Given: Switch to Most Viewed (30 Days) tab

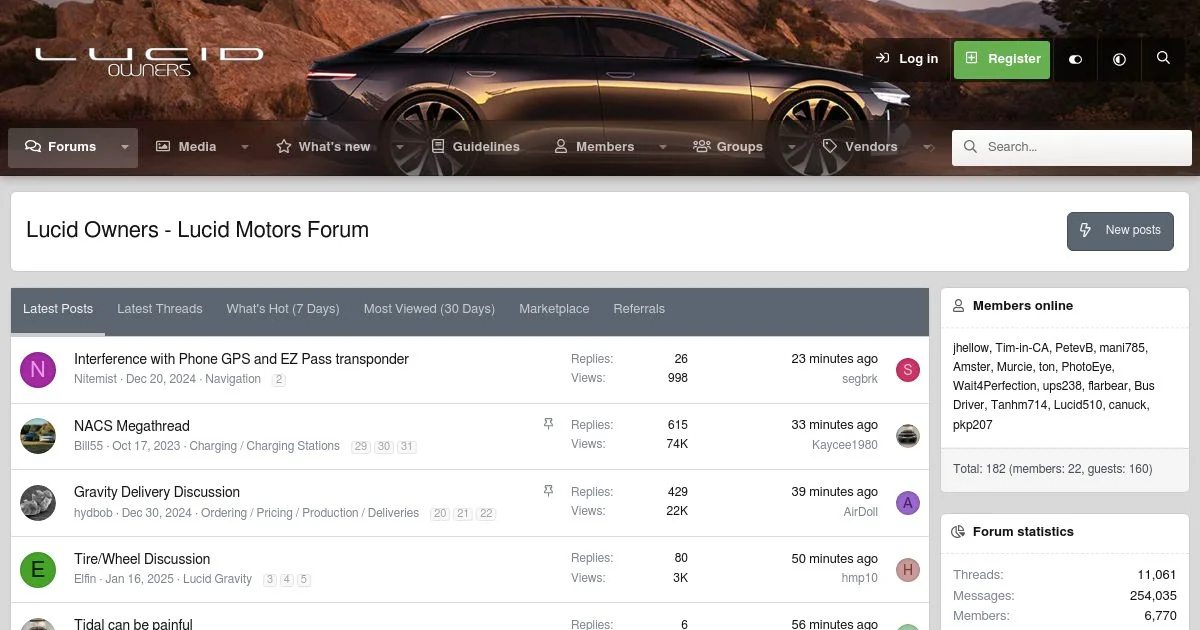Looking at the screenshot, I should [x=429, y=309].
